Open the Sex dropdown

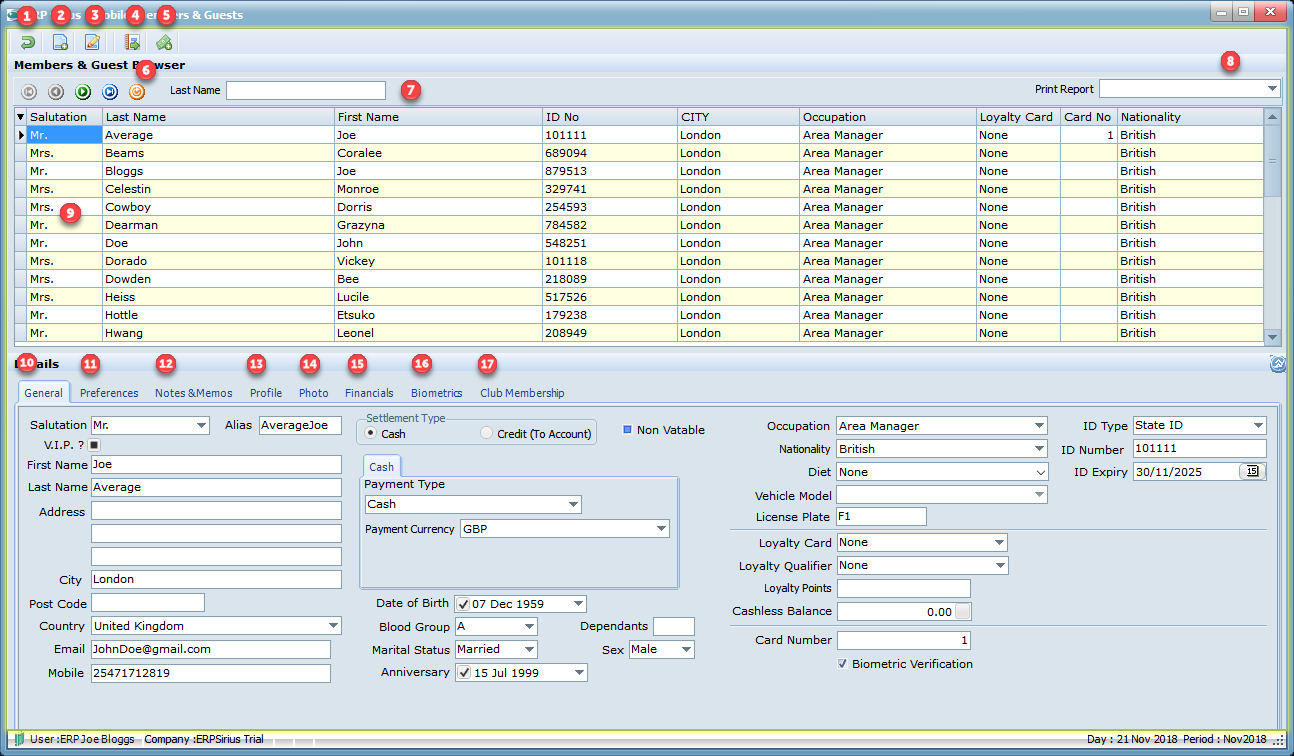686,650
